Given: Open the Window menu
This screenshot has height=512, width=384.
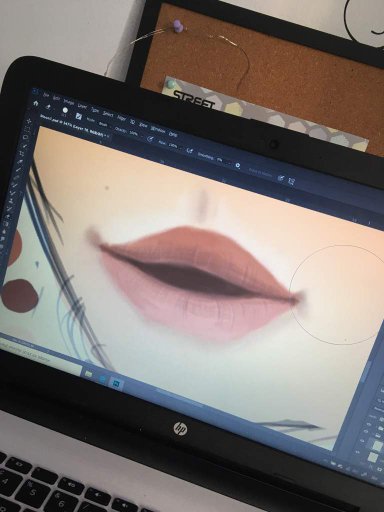Looking at the screenshot, I should point(157,129).
